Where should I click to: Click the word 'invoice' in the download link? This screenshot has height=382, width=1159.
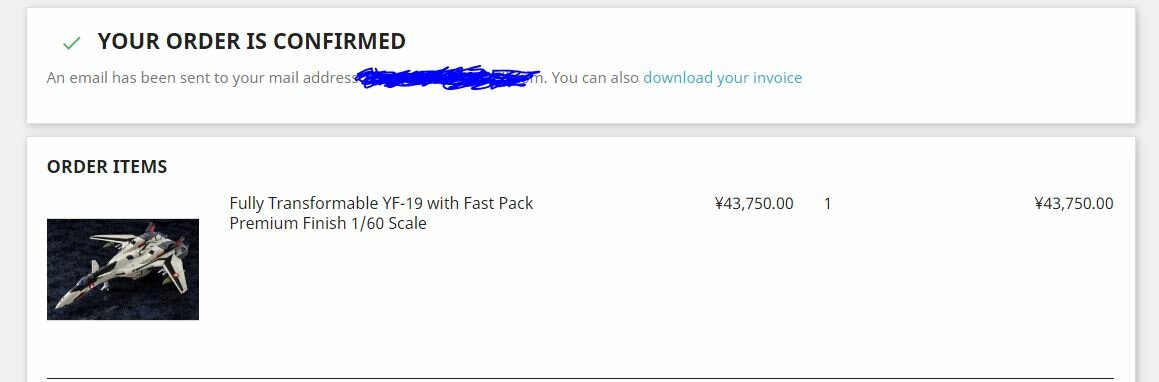coord(777,78)
